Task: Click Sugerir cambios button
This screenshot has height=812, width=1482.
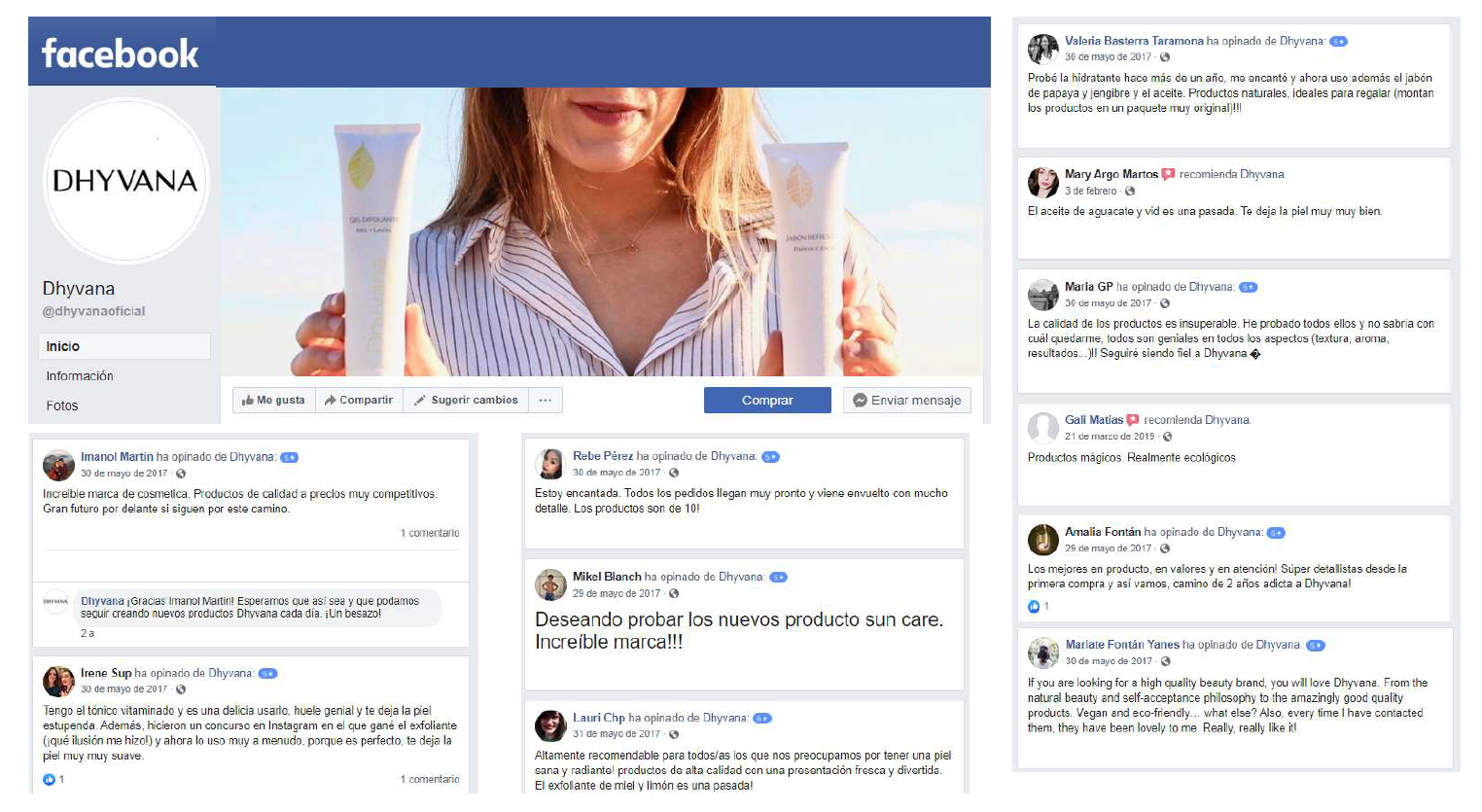Action: click(466, 400)
